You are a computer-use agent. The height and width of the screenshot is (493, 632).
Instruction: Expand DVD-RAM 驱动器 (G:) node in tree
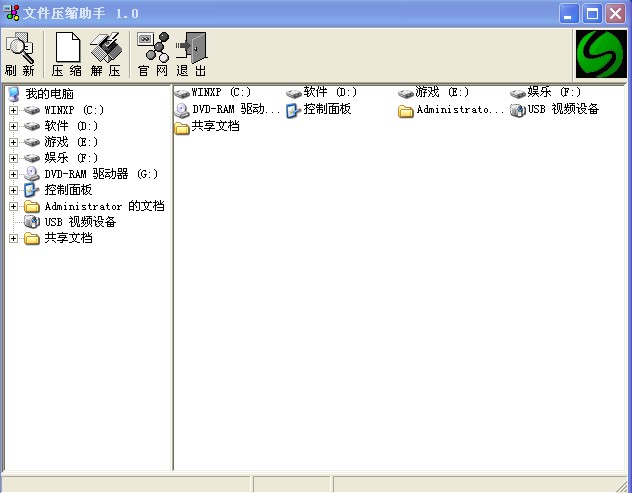point(13,174)
